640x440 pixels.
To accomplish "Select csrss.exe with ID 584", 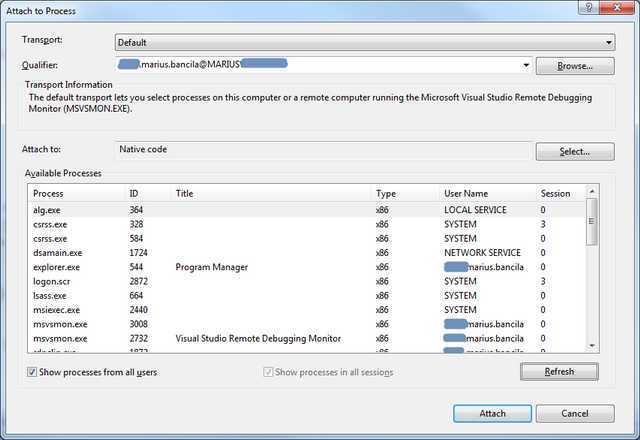I will coord(307,238).
